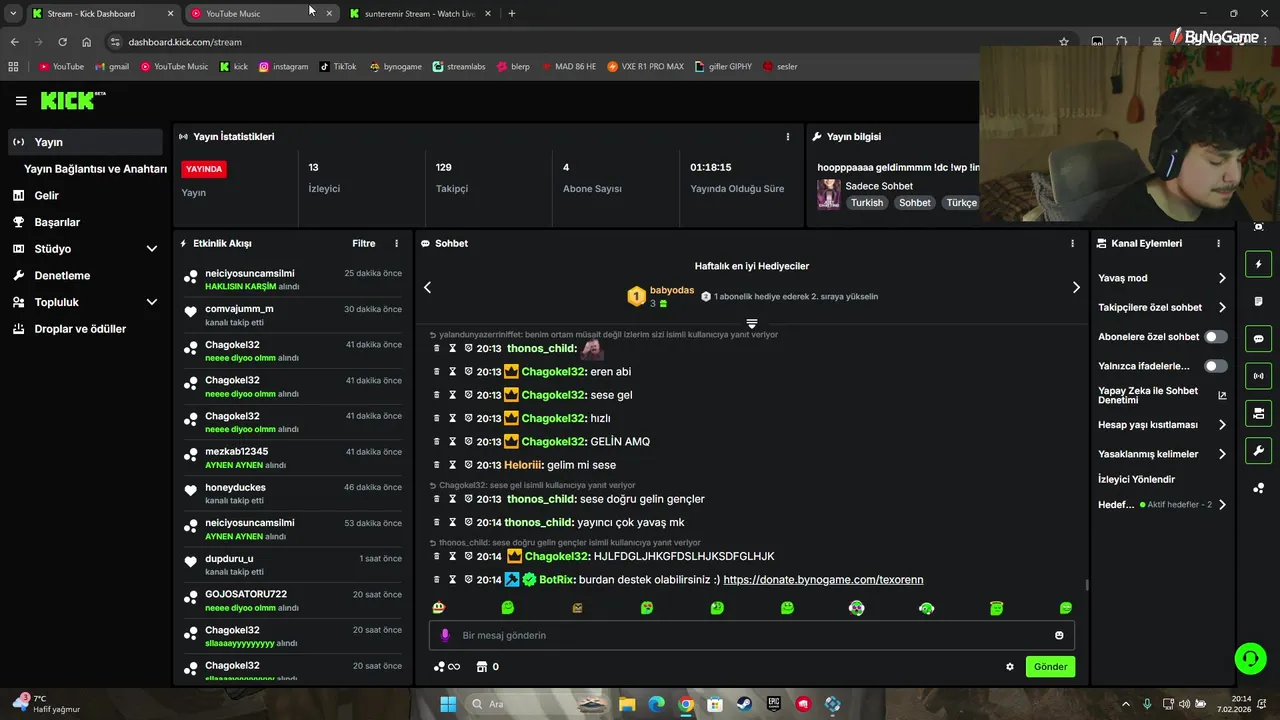The image size is (1280, 720).
Task: Open Yasaklanmış kelimeler settings
Action: (x=1162, y=454)
